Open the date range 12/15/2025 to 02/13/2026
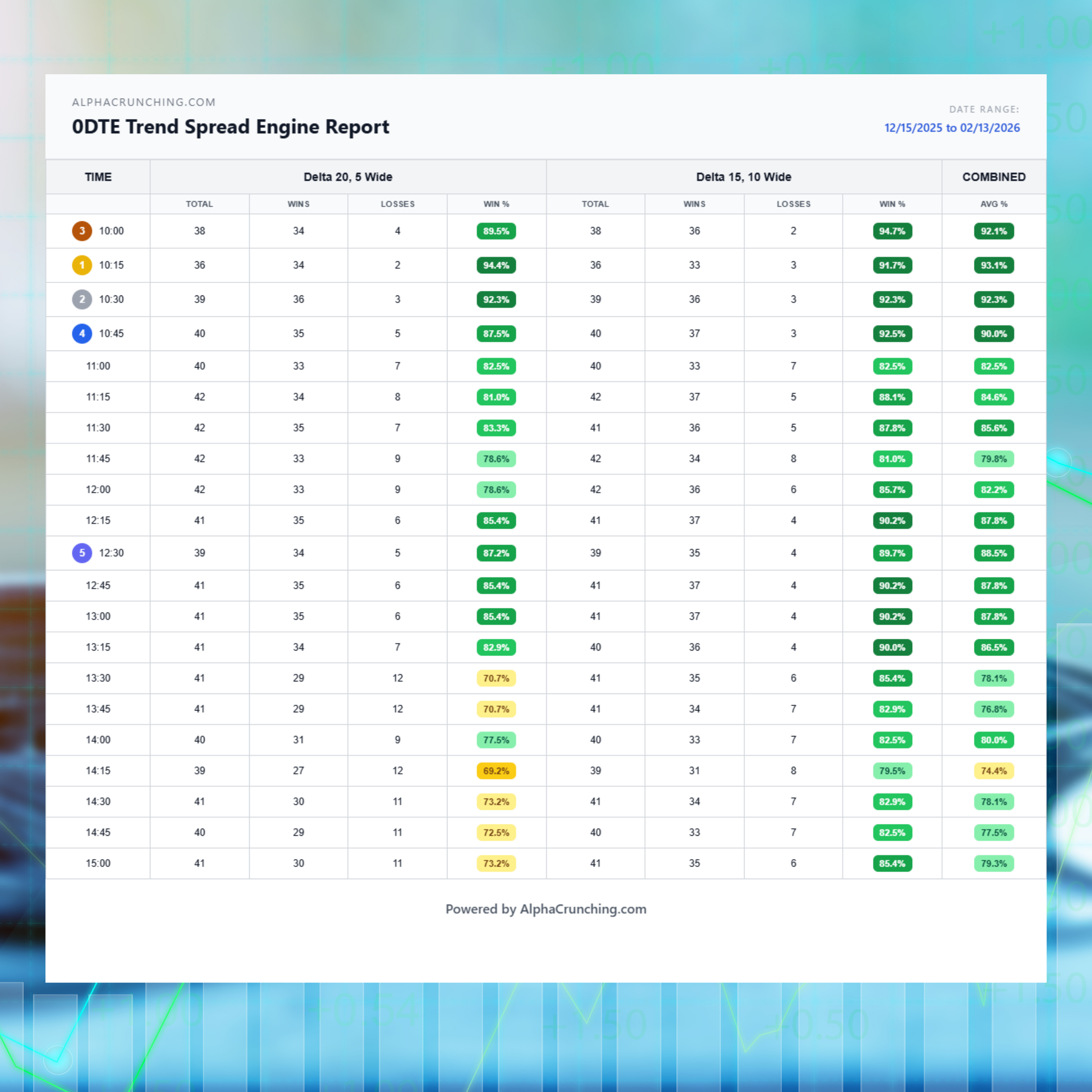Image resolution: width=1092 pixels, height=1092 pixels. pyautogui.click(x=951, y=128)
